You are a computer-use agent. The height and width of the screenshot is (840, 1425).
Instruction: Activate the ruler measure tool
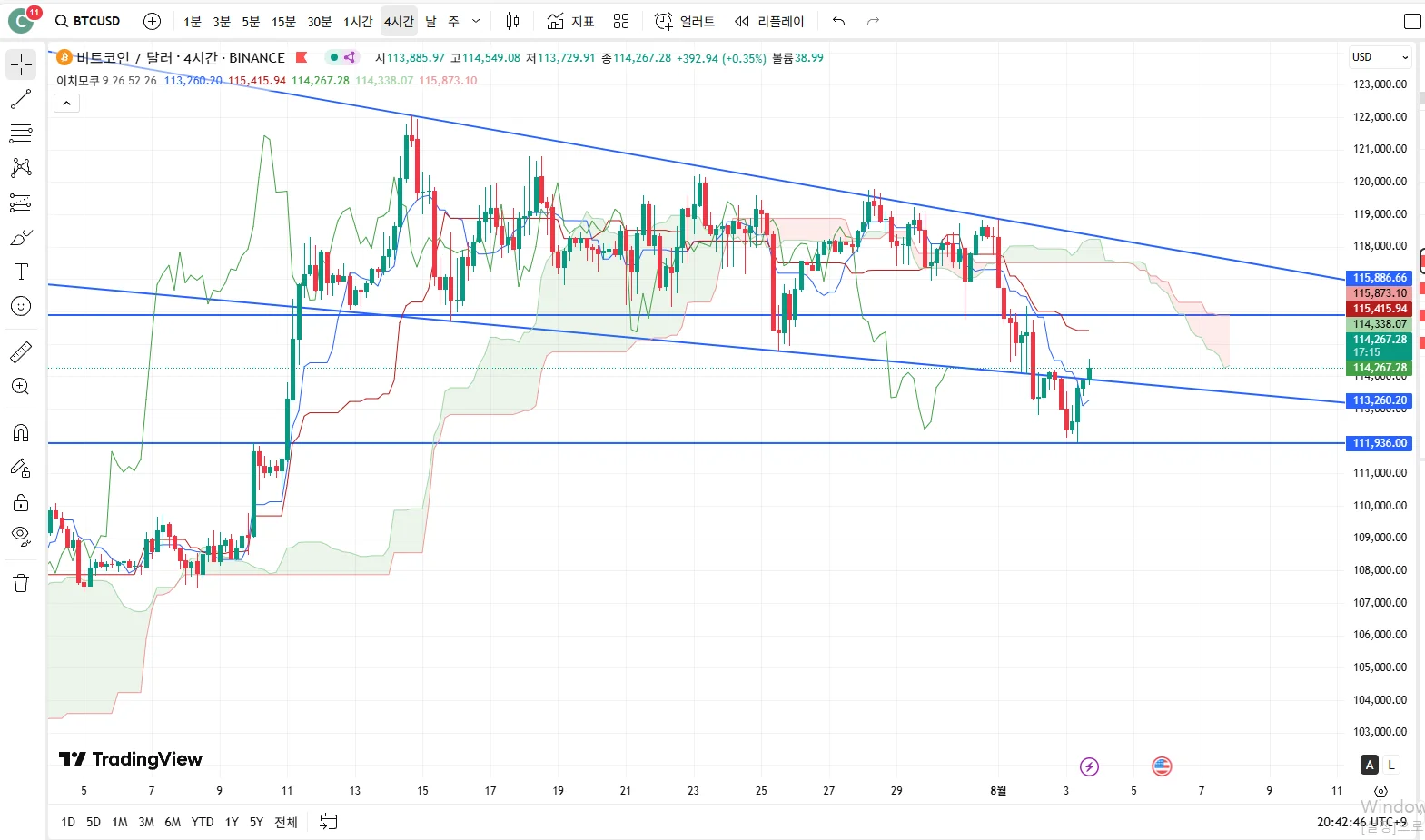[21, 351]
